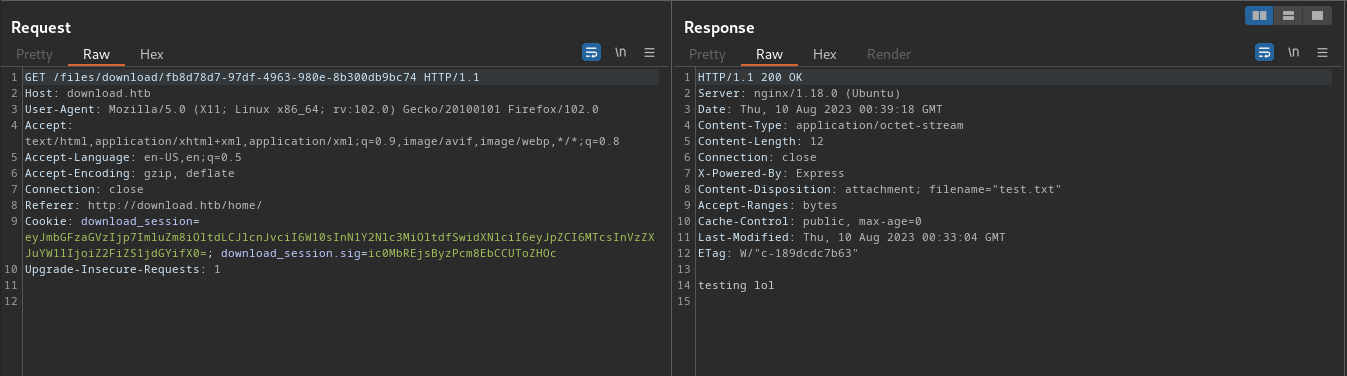The height and width of the screenshot is (376, 1347).
Task: Open Request panel hamburger options menu
Action: (x=649, y=52)
